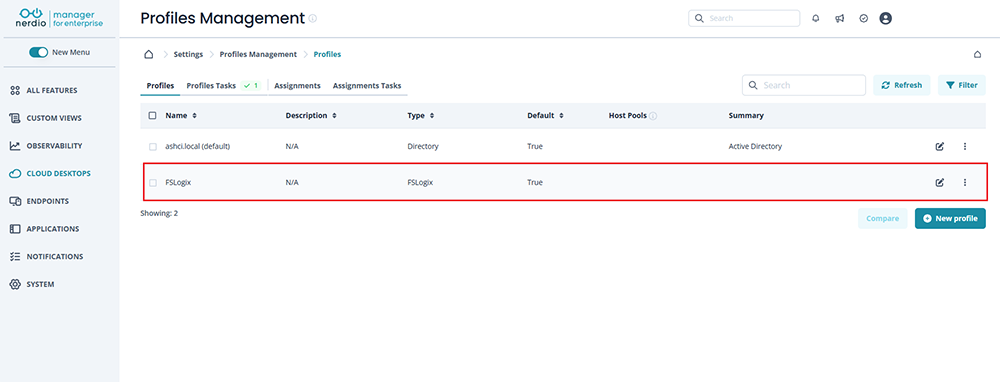1000x382 pixels.
Task: Click Profiles Management in breadcrumb
Action: [258, 55]
